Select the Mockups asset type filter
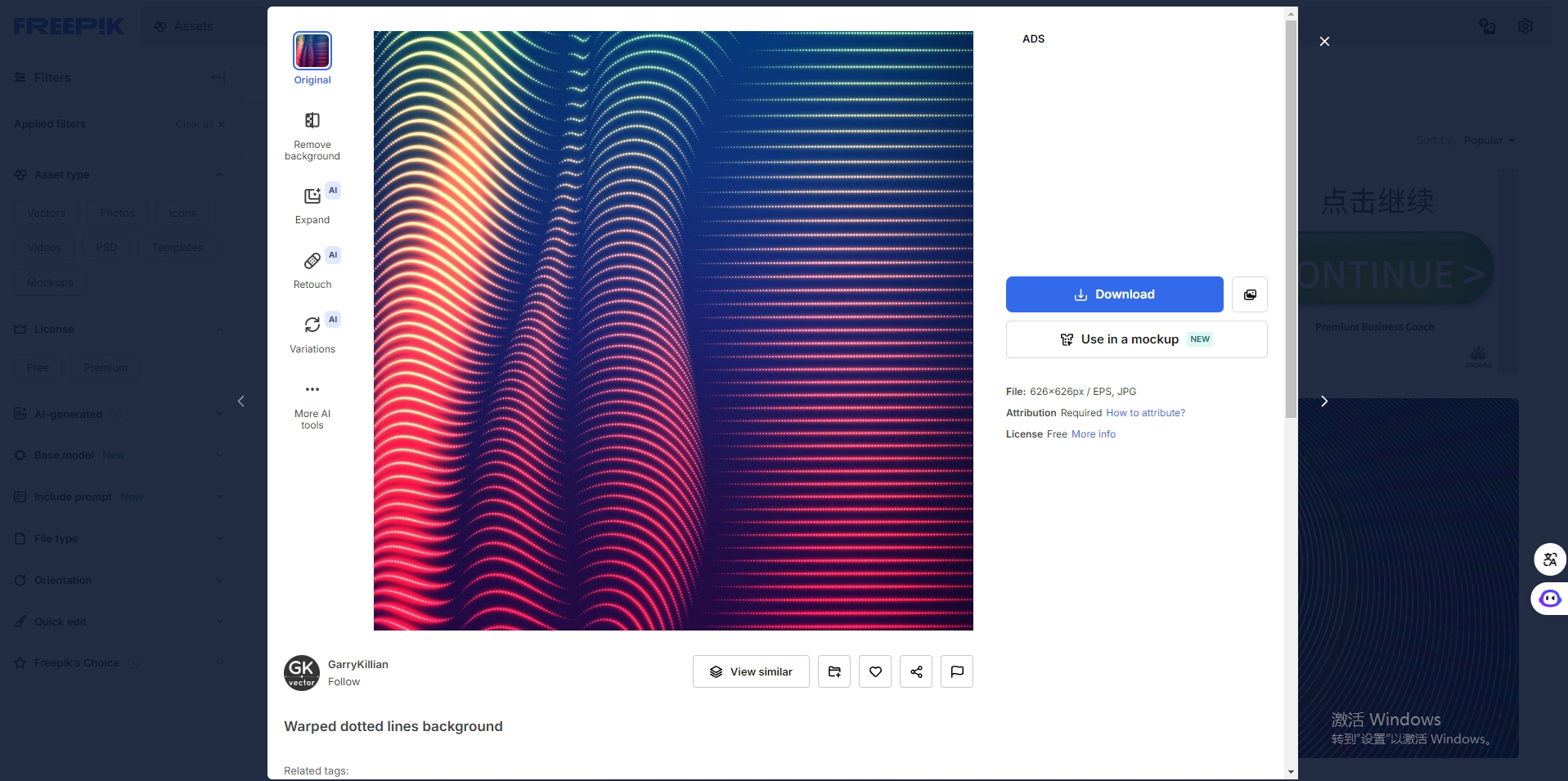Screen dimensions: 1568x781 tap(50, 283)
